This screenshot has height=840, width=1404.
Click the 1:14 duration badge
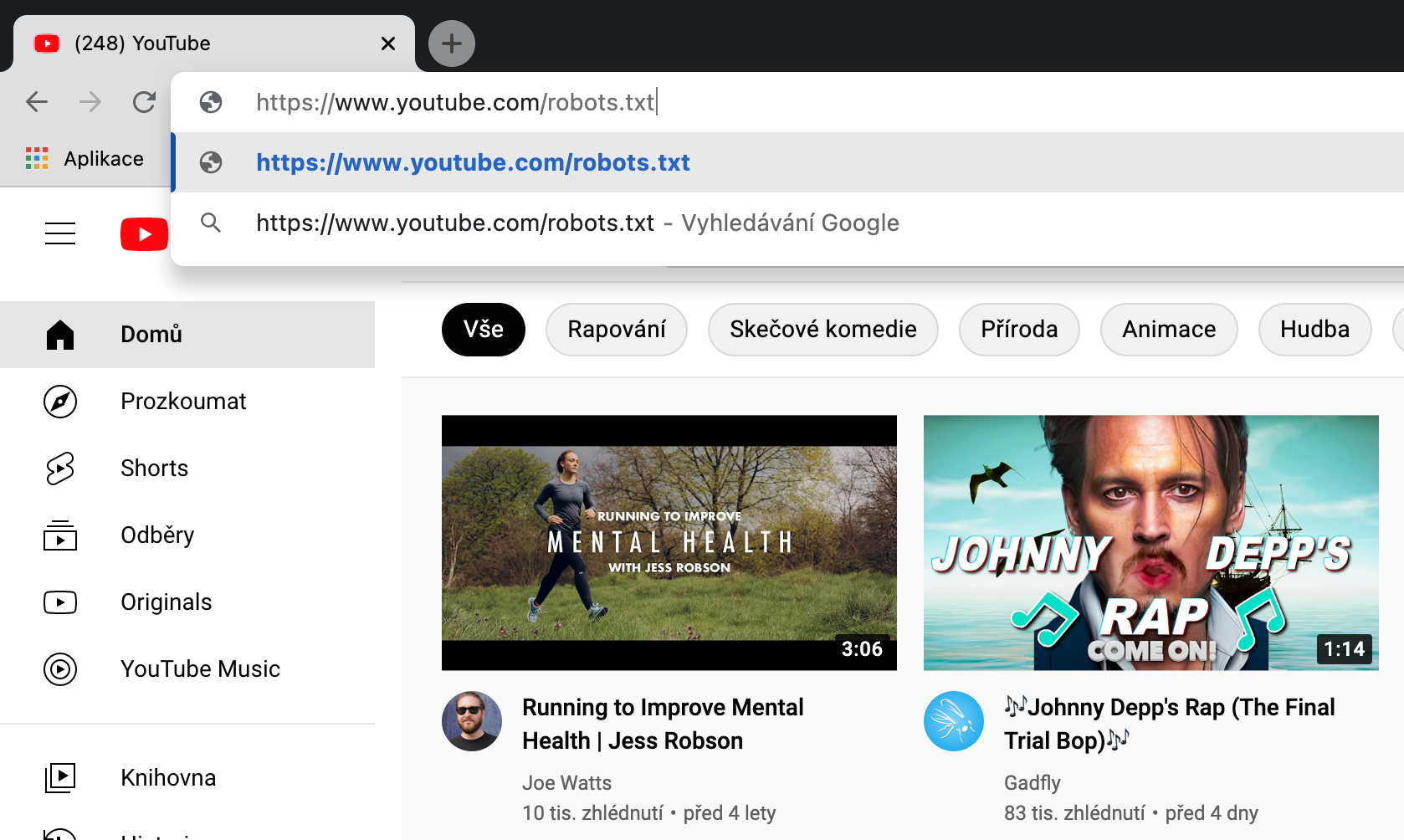click(x=1345, y=649)
